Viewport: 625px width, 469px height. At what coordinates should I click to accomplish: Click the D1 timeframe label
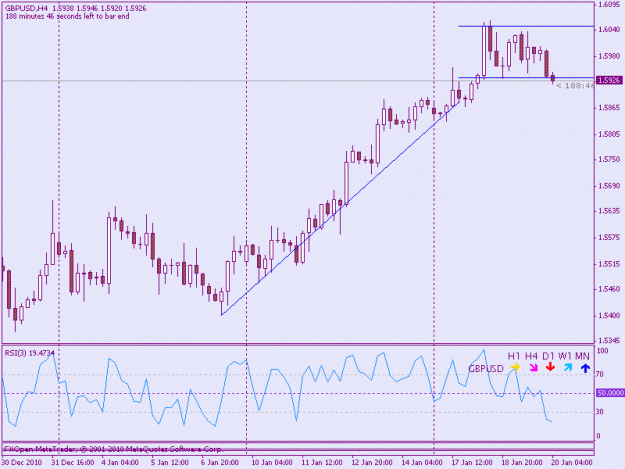click(548, 356)
